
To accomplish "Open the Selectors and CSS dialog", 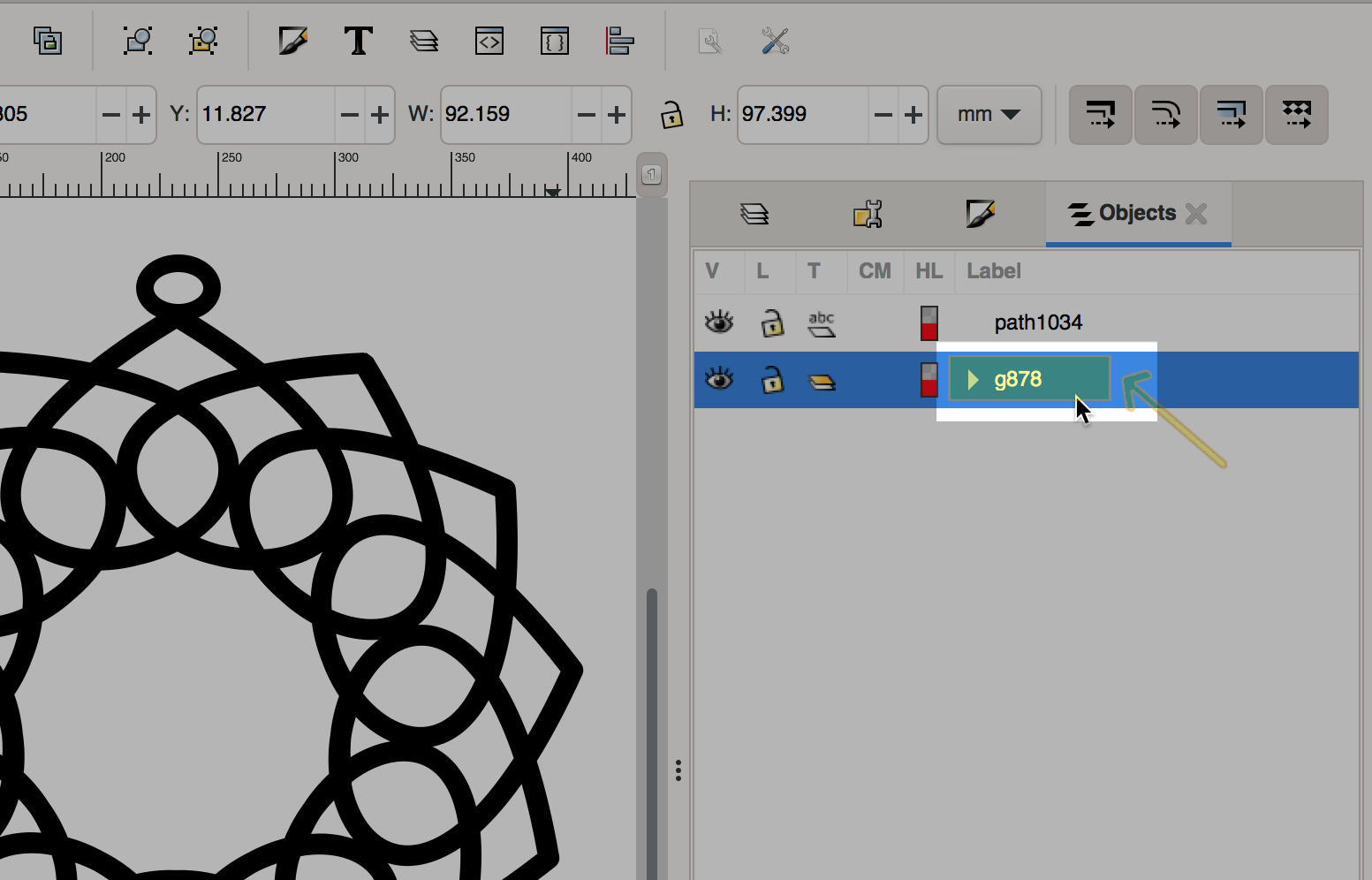I will pyautogui.click(x=554, y=42).
